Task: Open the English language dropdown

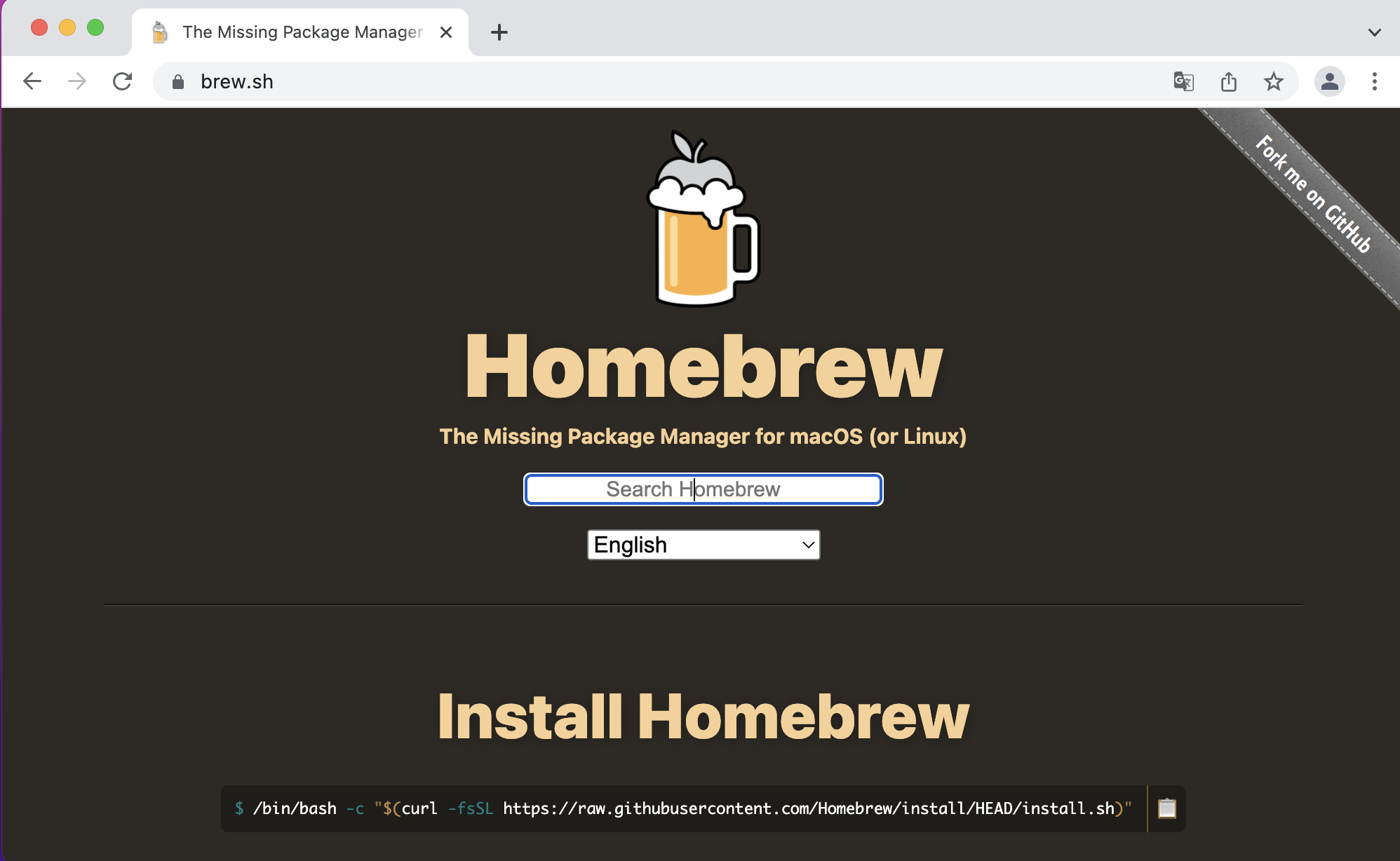Action: [x=703, y=545]
